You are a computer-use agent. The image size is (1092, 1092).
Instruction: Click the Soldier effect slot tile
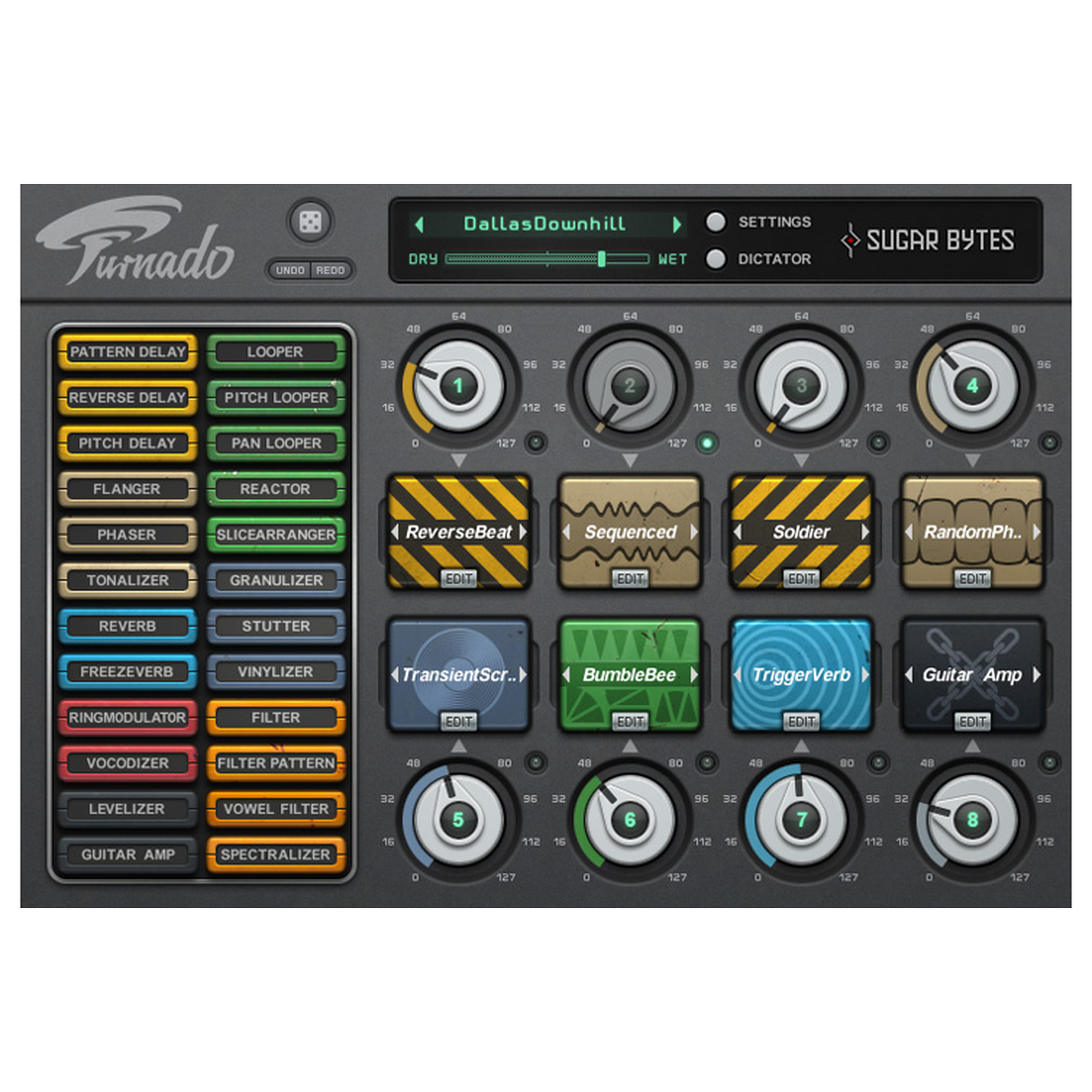[x=801, y=532]
